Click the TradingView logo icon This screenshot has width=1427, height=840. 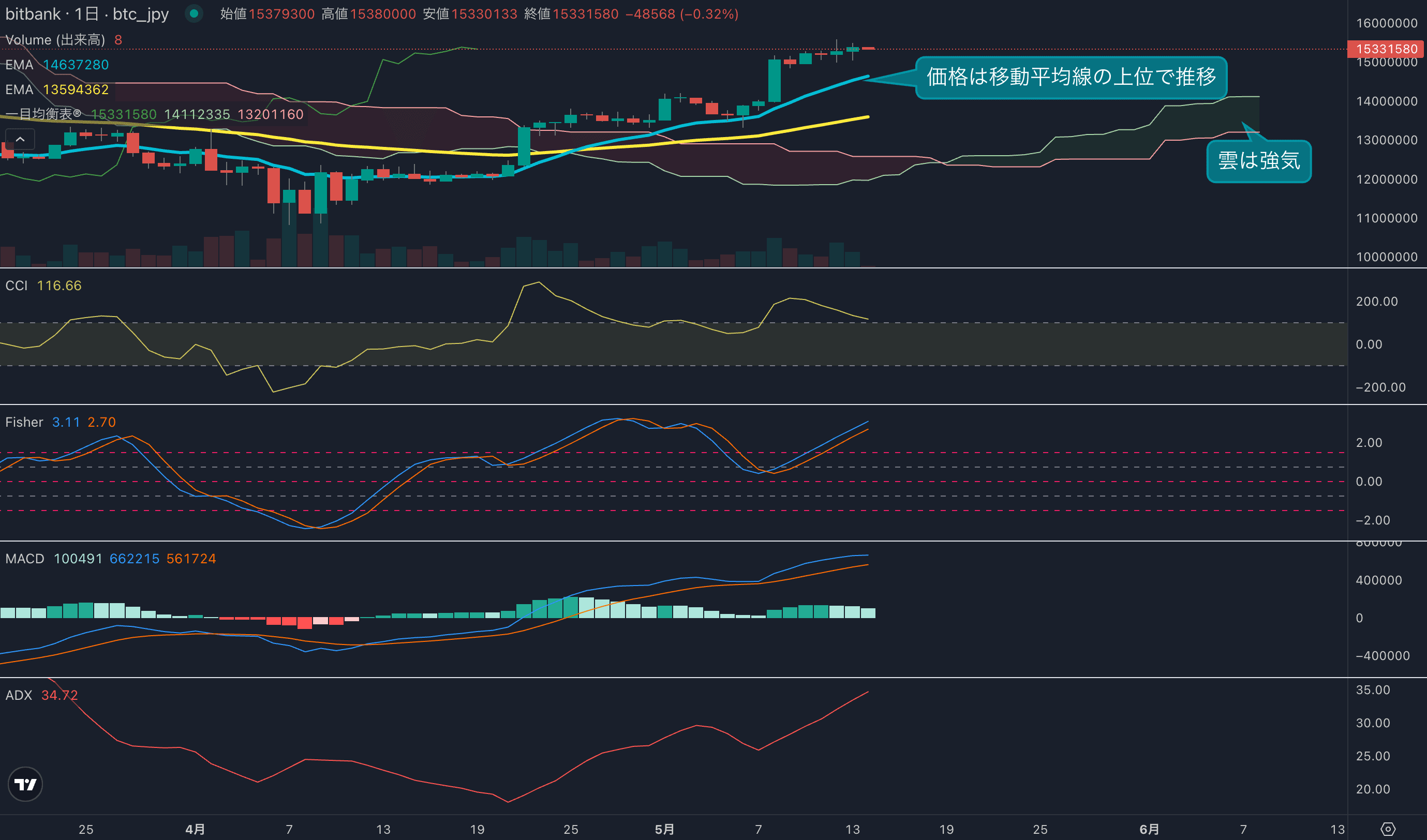[x=25, y=784]
